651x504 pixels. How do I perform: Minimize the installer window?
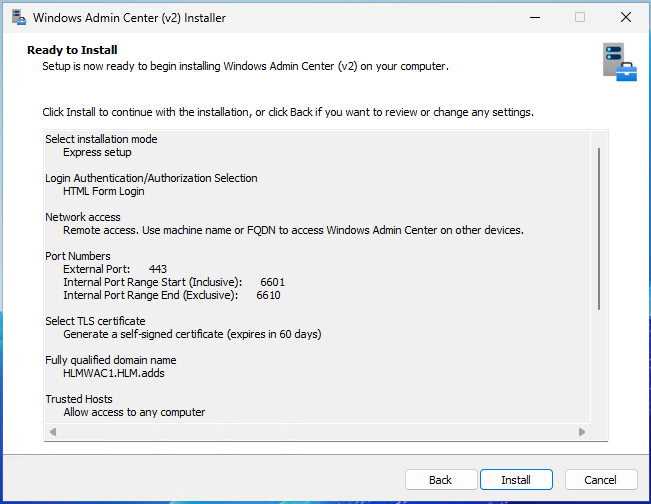(x=534, y=17)
